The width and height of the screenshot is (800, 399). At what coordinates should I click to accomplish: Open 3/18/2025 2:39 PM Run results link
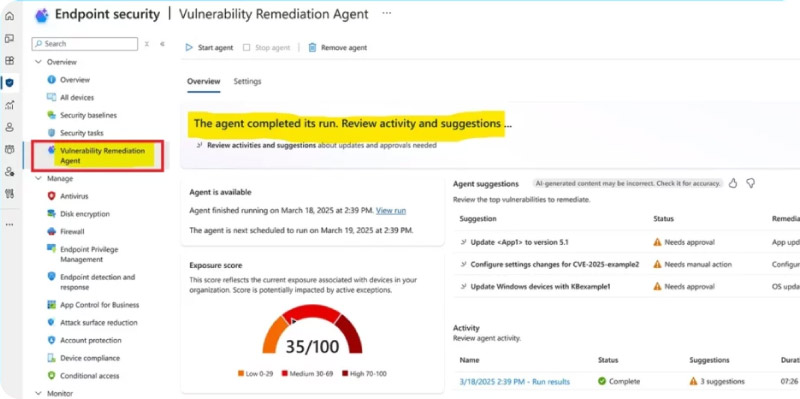tap(515, 381)
